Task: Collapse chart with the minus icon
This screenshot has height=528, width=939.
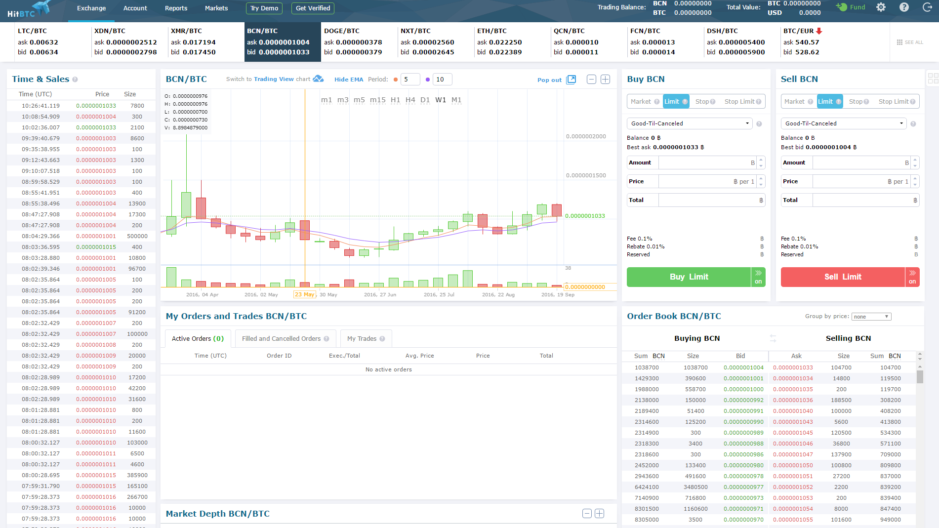Action: click(x=591, y=79)
